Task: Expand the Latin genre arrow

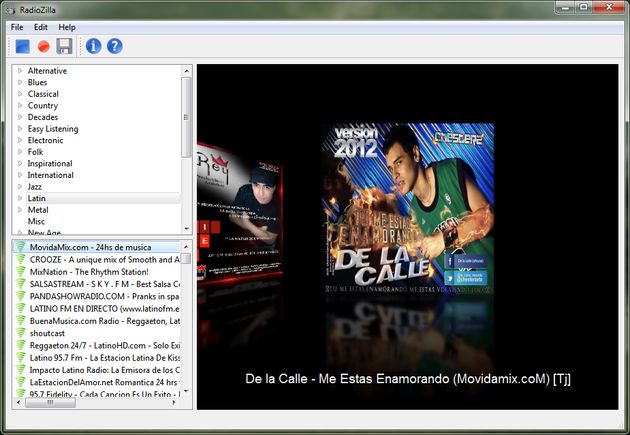Action: [20, 198]
